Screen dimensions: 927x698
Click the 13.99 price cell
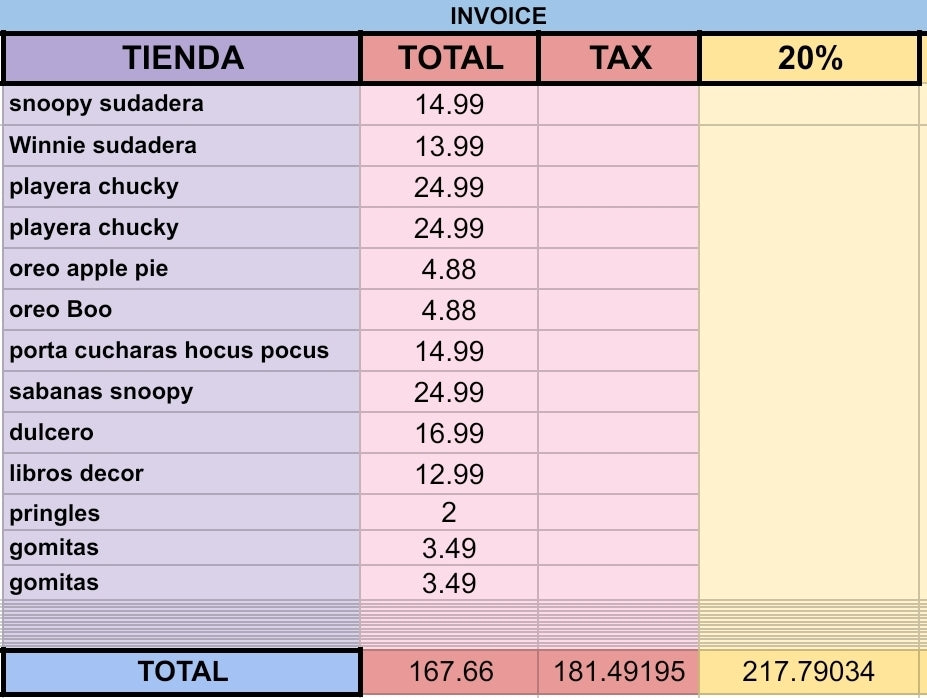449,147
